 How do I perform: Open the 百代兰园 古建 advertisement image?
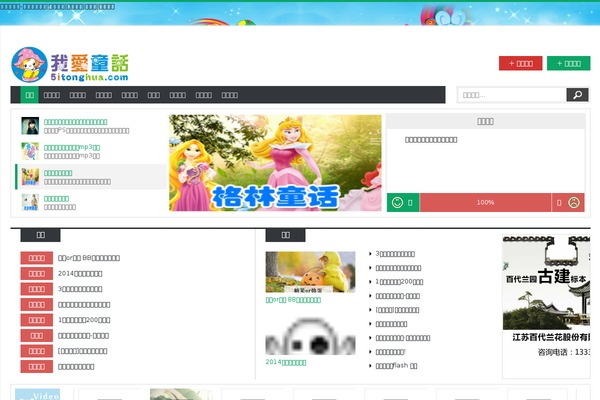(546, 282)
